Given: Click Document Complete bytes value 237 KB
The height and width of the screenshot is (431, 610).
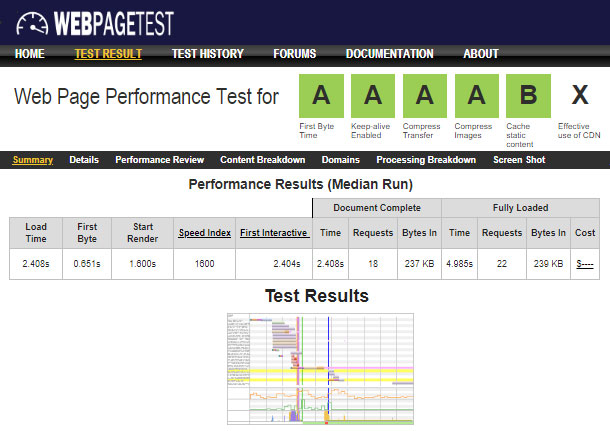Looking at the screenshot, I should click(419, 264).
